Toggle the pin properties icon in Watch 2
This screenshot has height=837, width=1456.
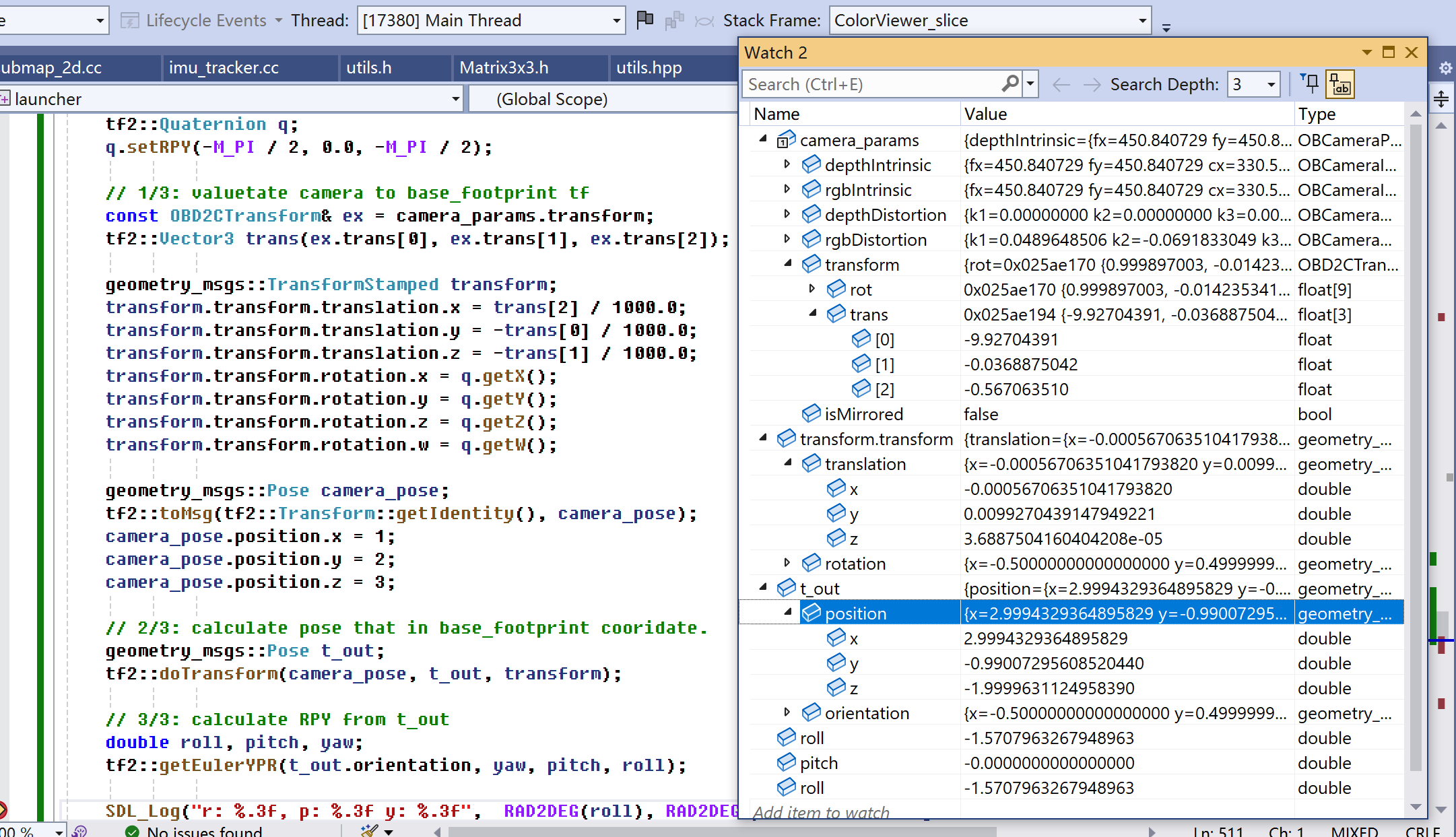(x=1310, y=83)
